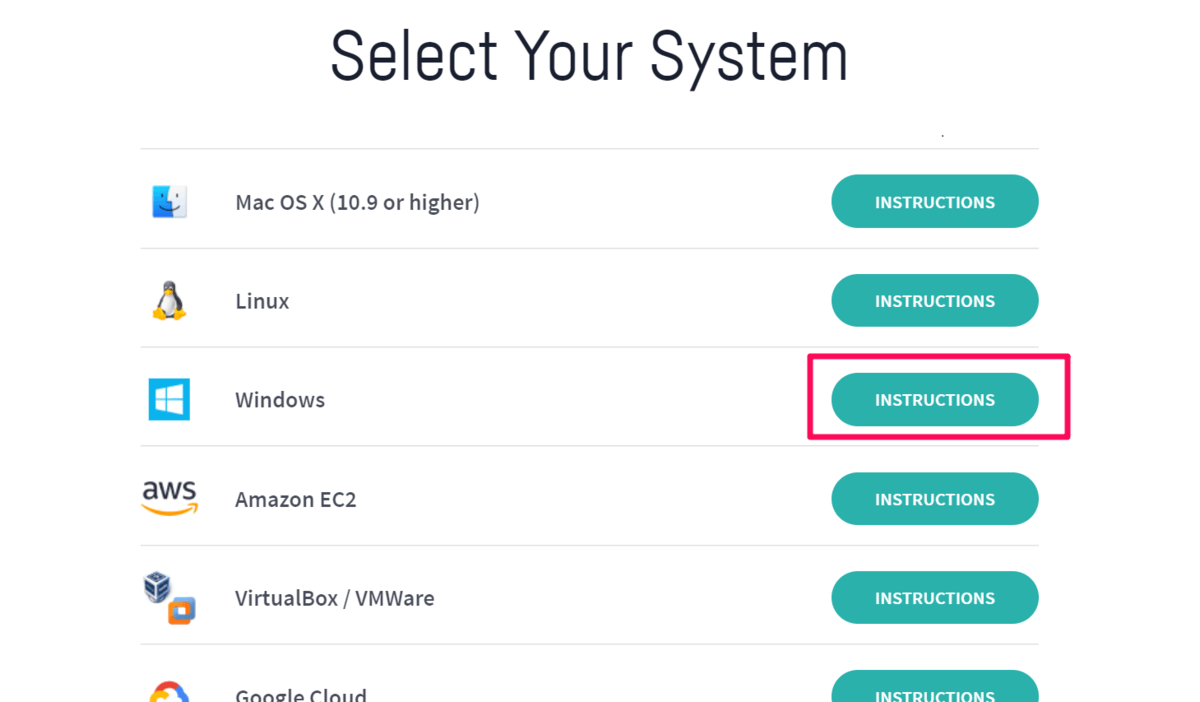
Task: Click the Mac OS X Finder icon
Action: point(169,202)
